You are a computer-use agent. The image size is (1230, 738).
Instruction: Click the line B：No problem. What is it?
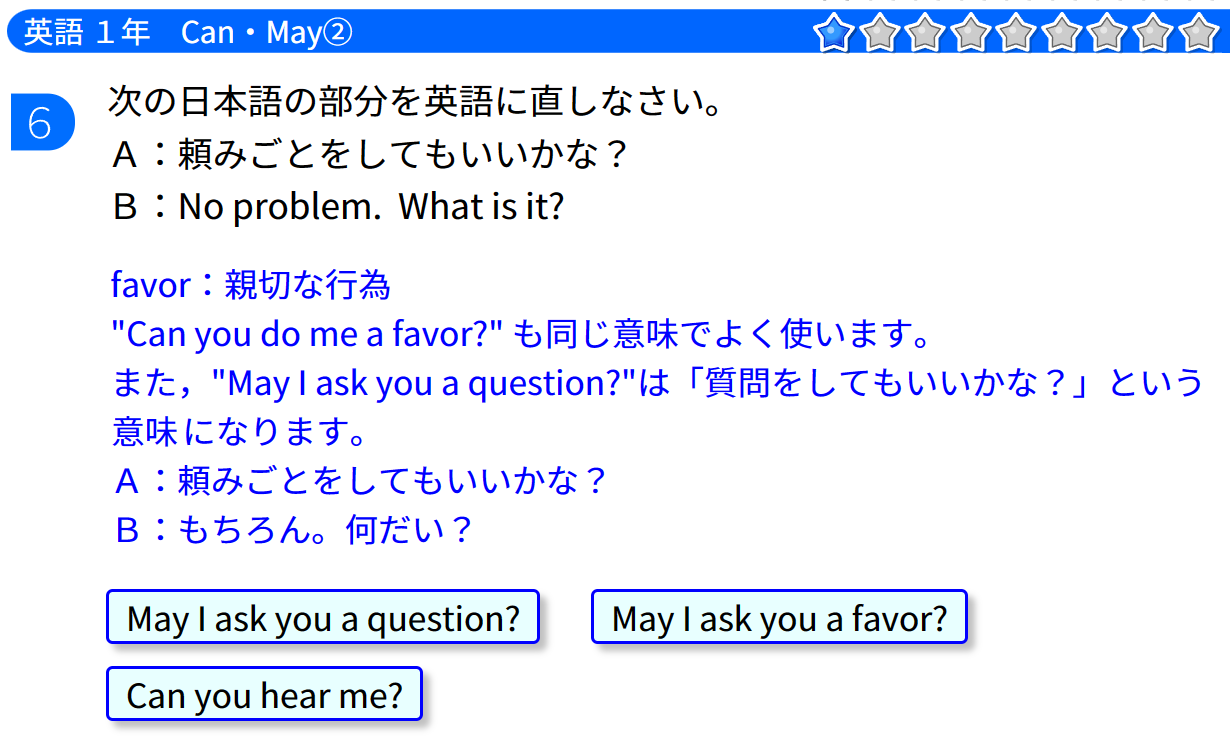(338, 207)
